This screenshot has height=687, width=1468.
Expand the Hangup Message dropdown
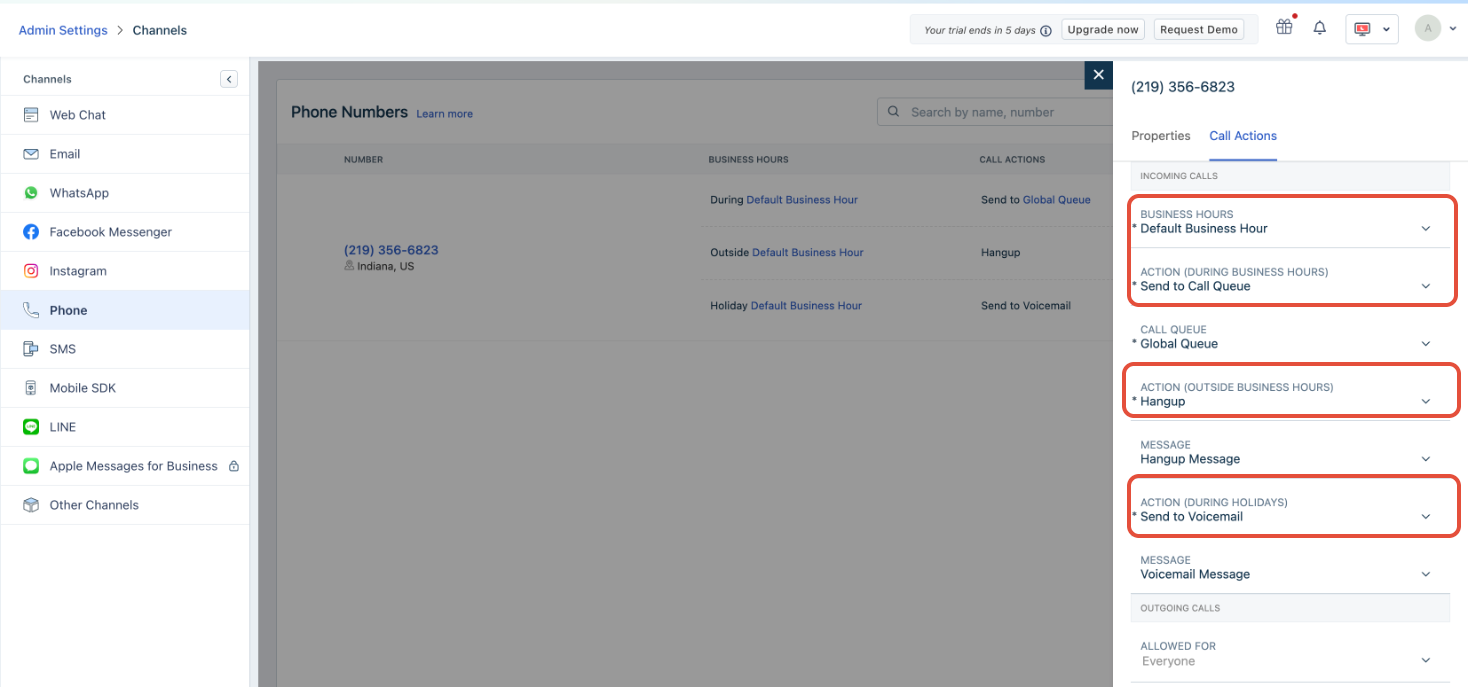coord(1290,452)
